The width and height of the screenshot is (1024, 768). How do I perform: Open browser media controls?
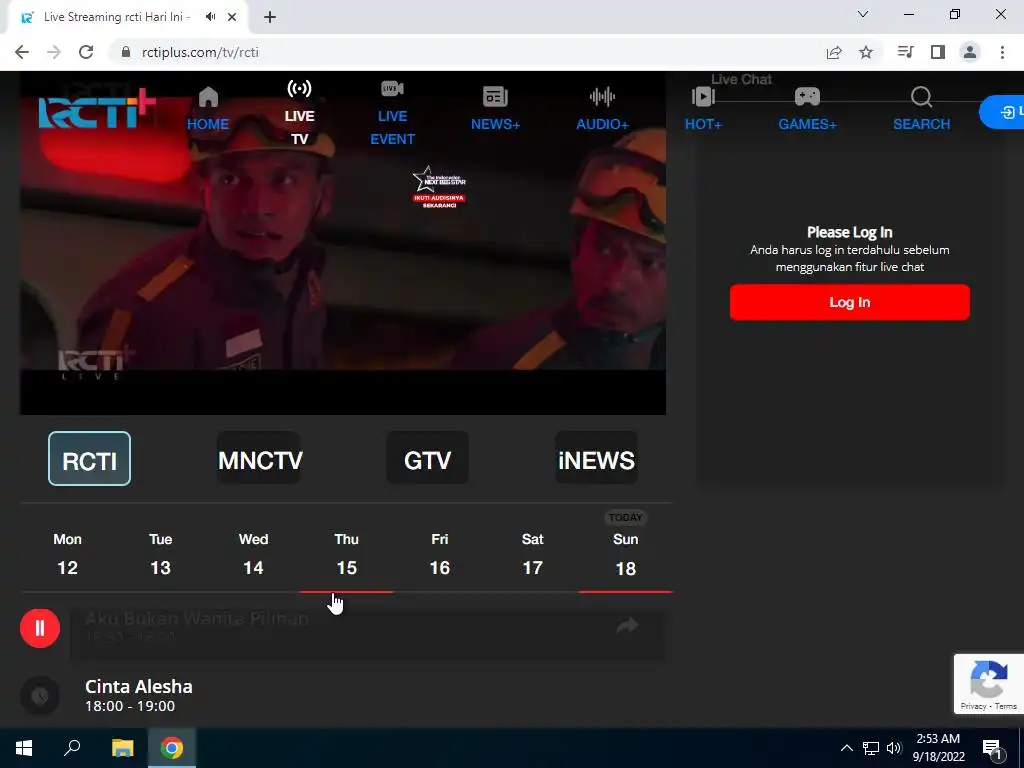pos(905,52)
